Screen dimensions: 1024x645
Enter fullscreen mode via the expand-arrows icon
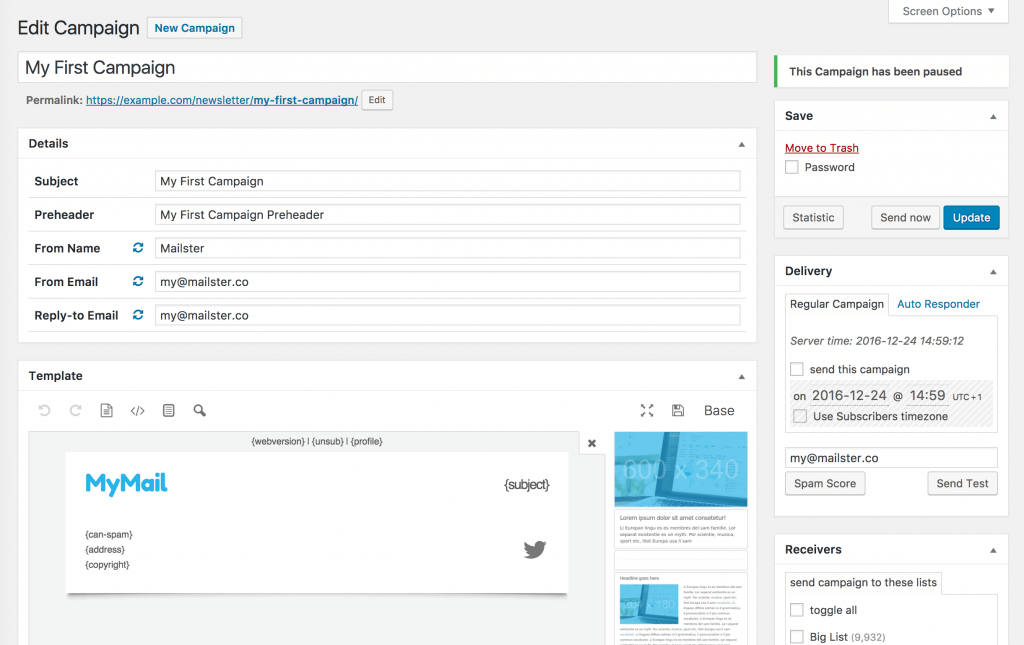(x=646, y=410)
